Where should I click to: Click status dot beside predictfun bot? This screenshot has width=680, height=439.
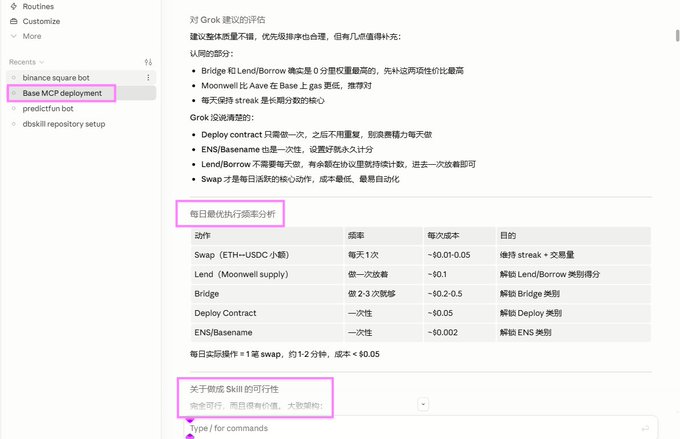[14, 108]
